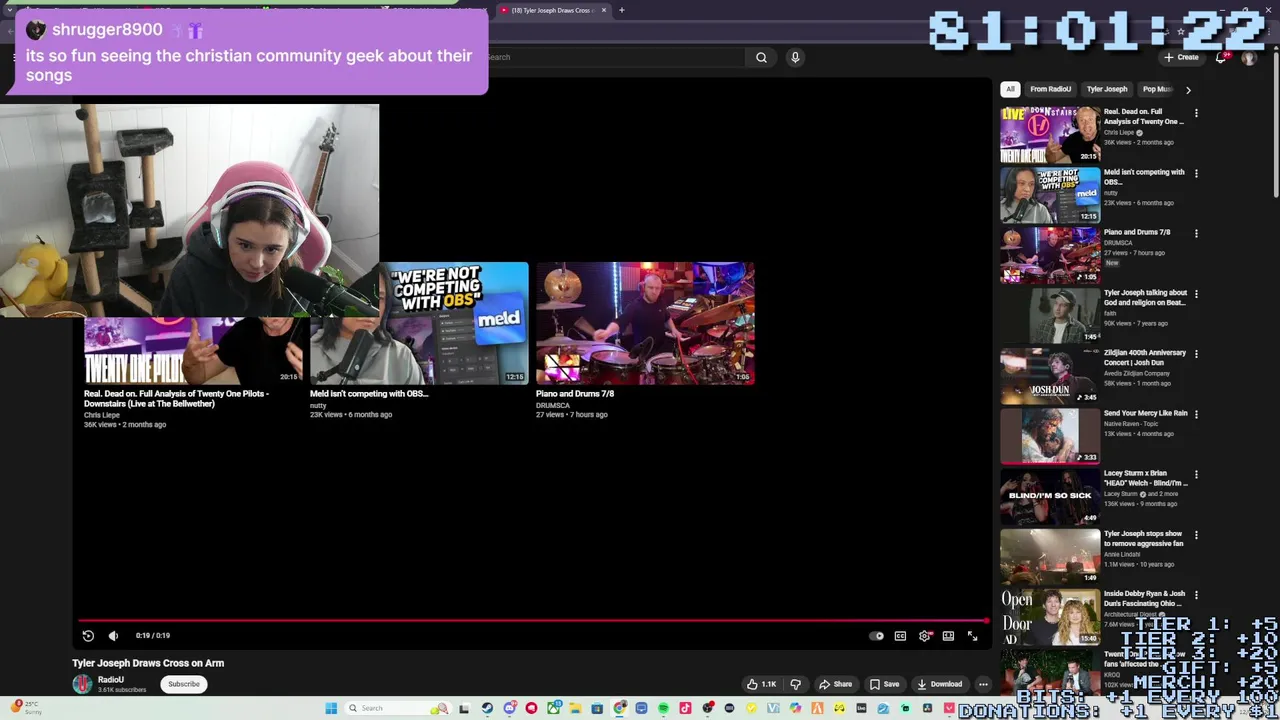Replay the video with the replay icon
Image resolution: width=1280 pixels, height=720 pixels.
88,636
